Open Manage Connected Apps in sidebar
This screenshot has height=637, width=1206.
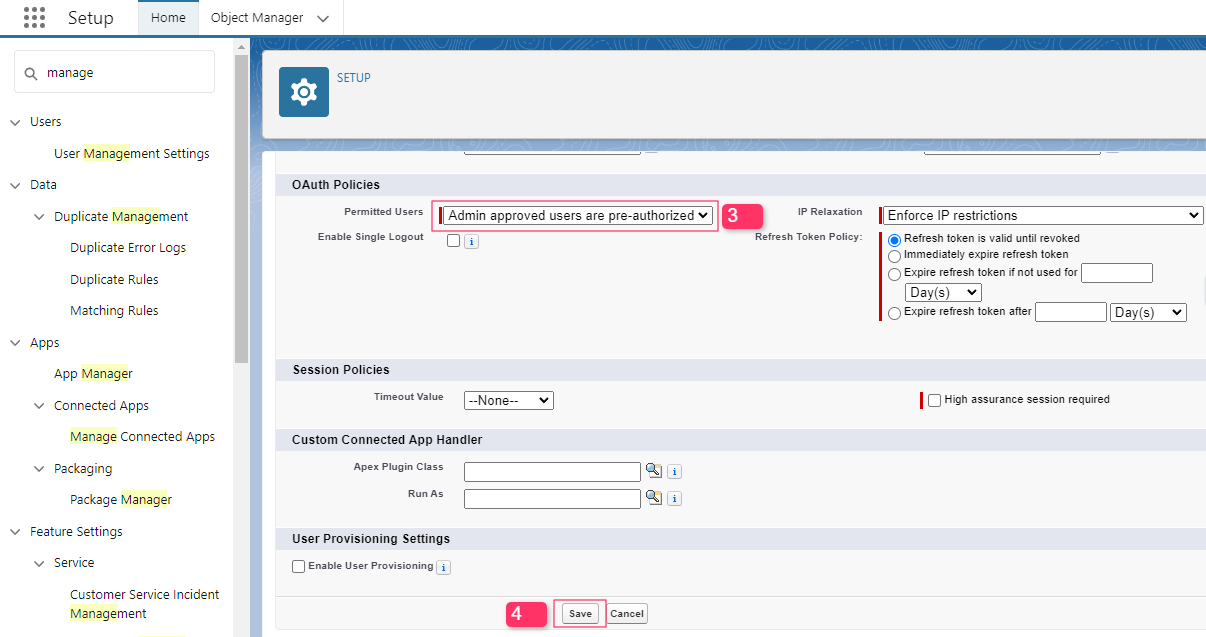point(142,437)
